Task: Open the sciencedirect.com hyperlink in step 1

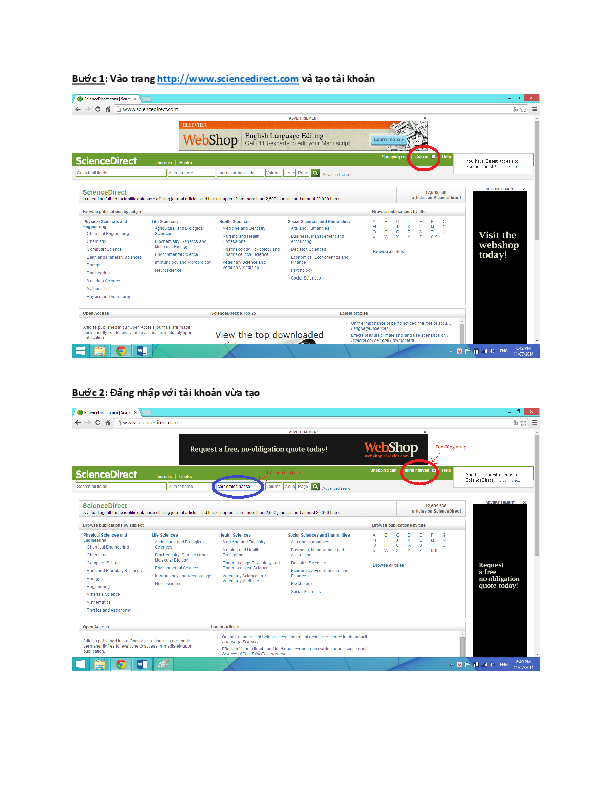Action: point(229,78)
